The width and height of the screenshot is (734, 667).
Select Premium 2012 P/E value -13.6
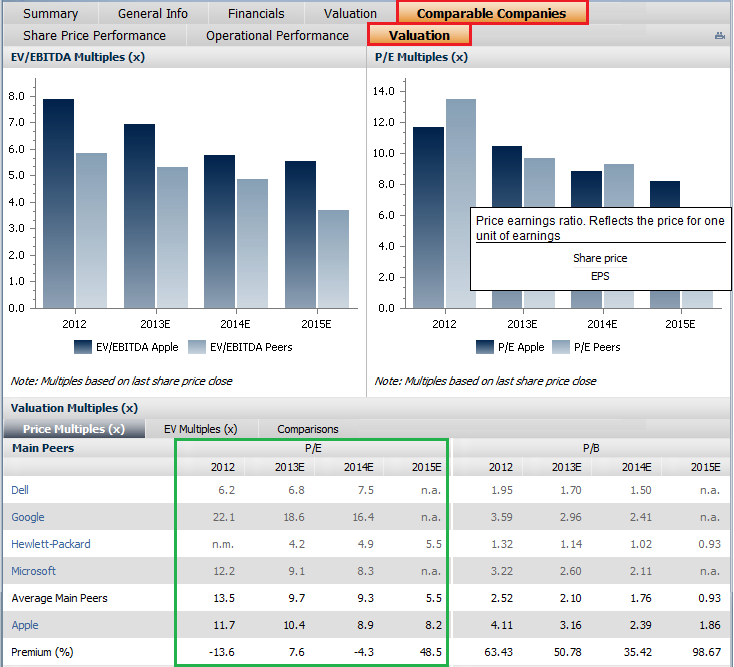point(221,652)
